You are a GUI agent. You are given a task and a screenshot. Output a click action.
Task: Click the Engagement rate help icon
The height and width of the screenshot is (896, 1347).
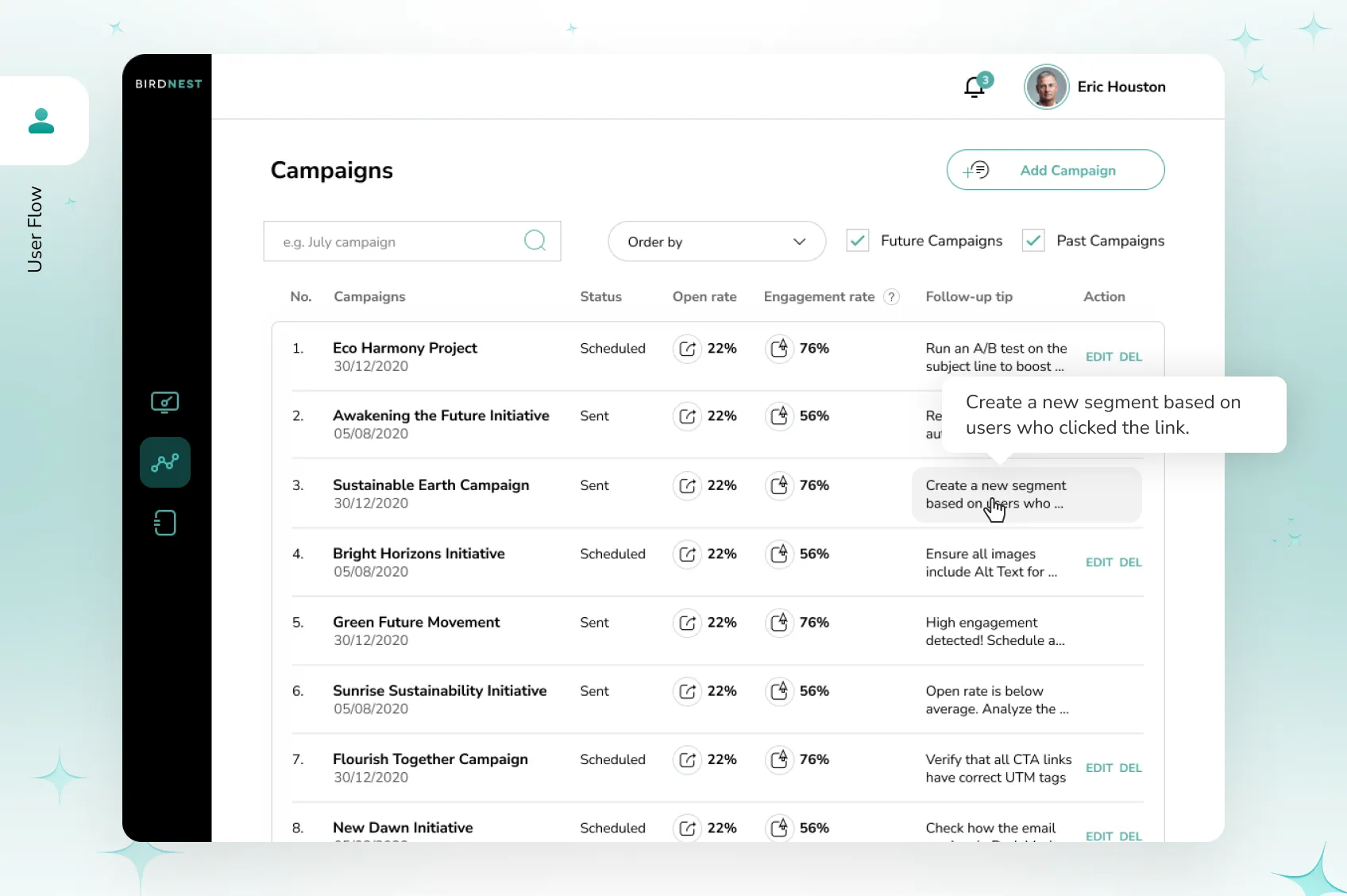tap(892, 297)
